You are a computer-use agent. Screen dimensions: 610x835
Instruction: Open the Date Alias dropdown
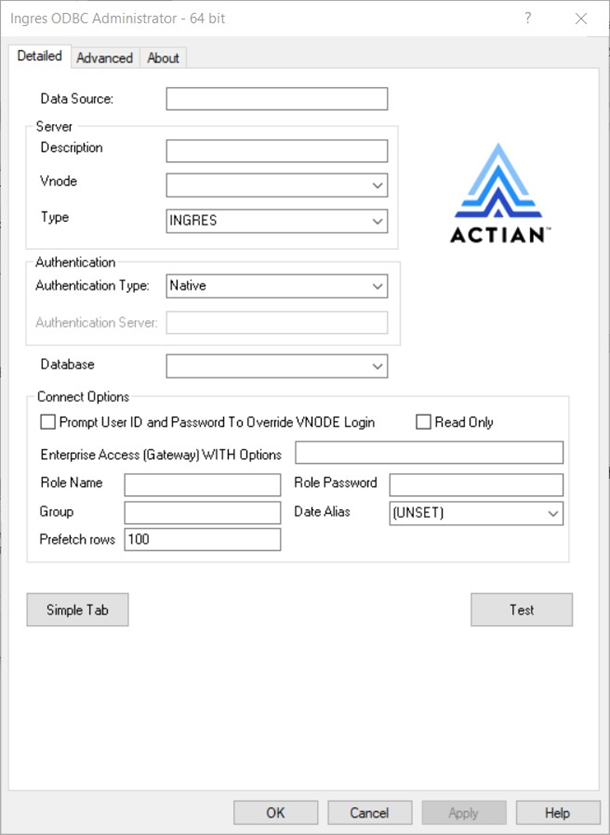(x=552, y=513)
